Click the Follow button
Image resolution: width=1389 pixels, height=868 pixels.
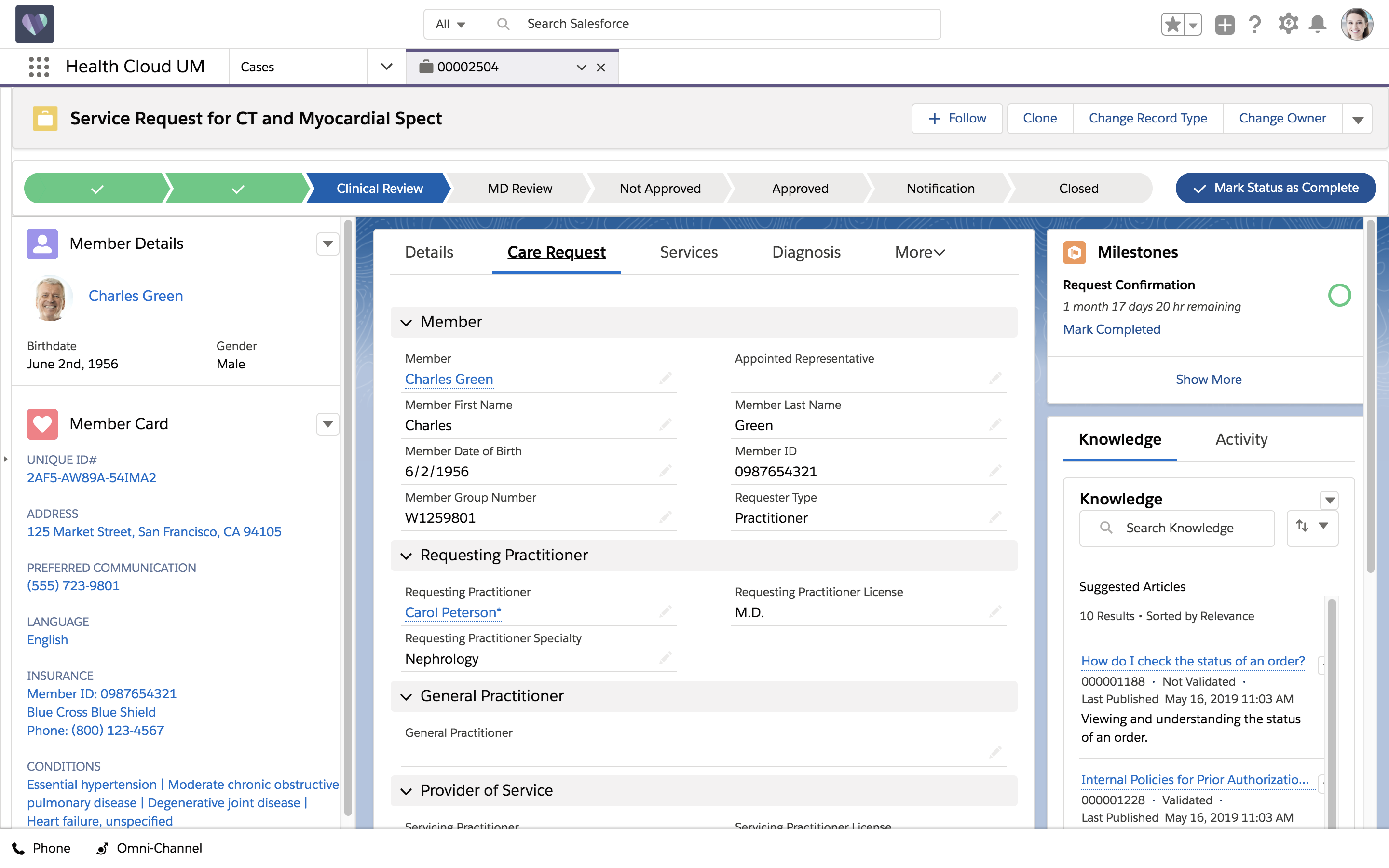pyautogui.click(x=957, y=118)
